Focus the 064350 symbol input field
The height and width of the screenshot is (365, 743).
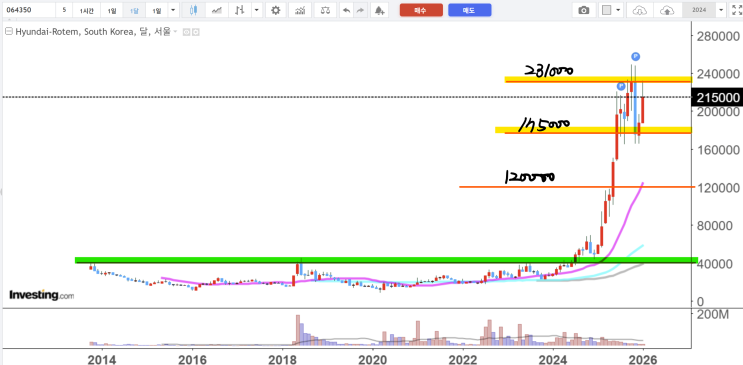(x=28, y=10)
